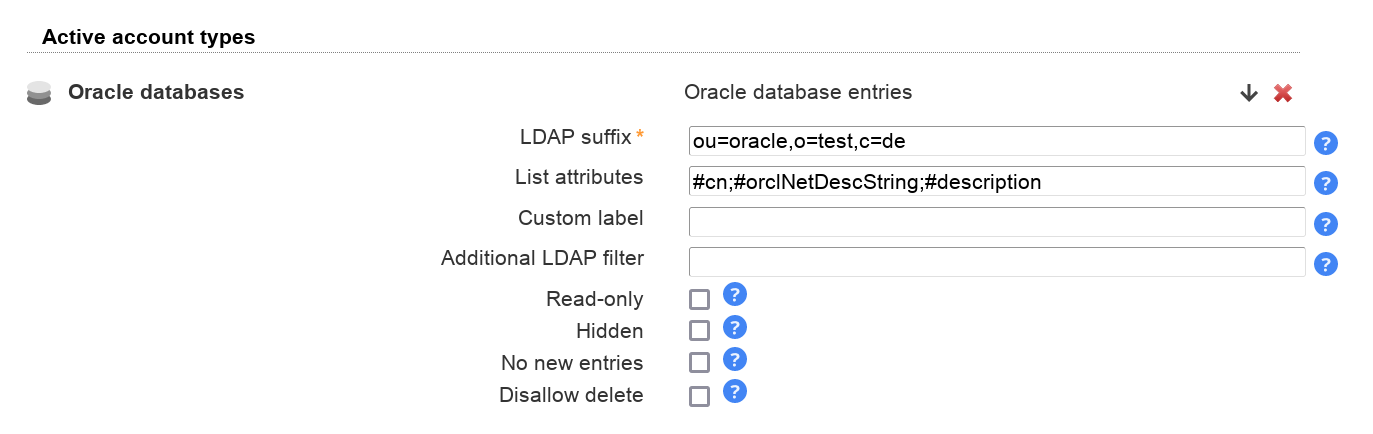Toggle the Hidden checkbox
1373x434 pixels.
pyautogui.click(x=700, y=330)
